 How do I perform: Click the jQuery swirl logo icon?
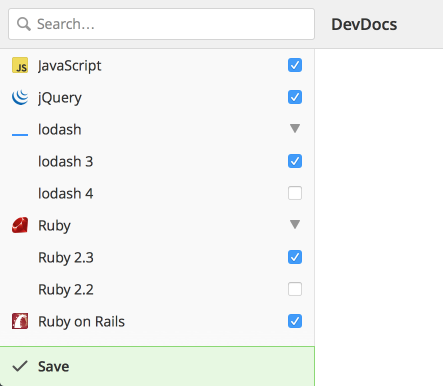[x=20, y=97]
